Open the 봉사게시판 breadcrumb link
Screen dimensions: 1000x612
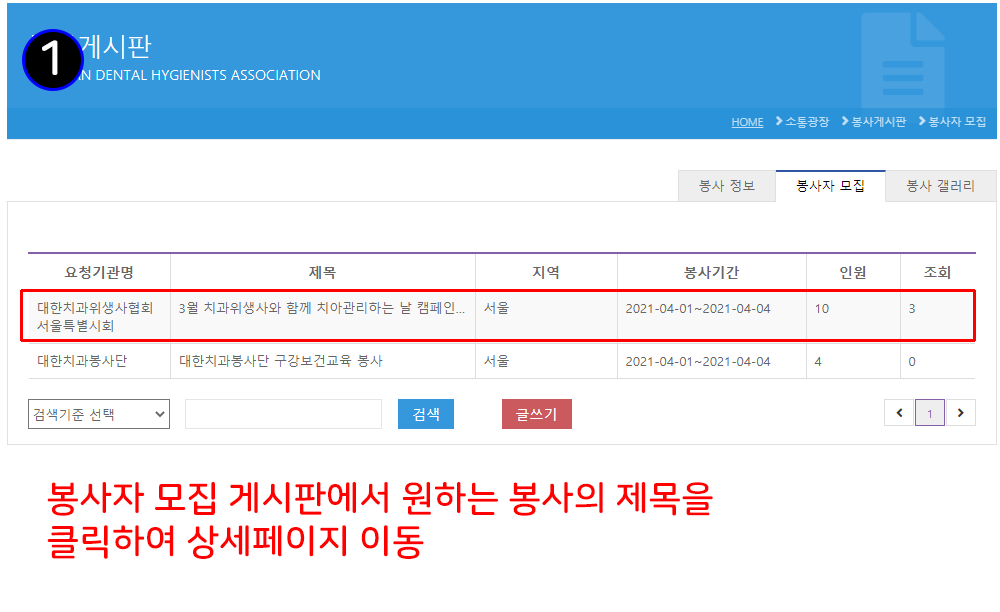[x=878, y=122]
